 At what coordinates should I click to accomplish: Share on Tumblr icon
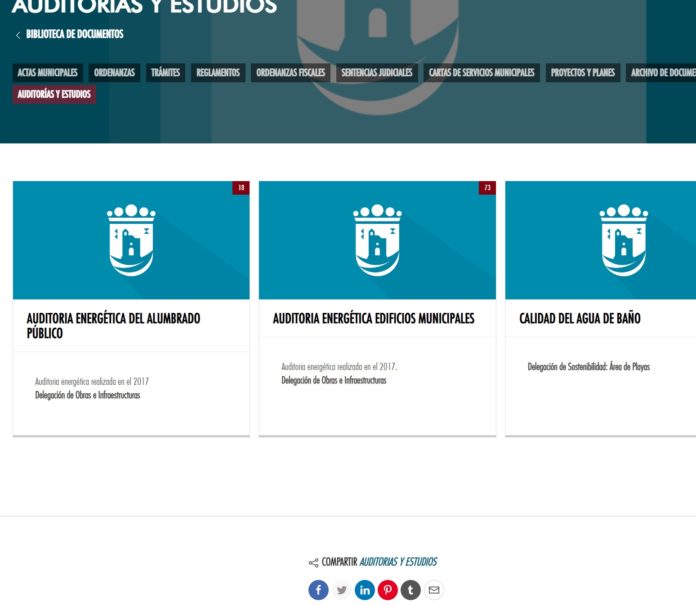point(411,590)
